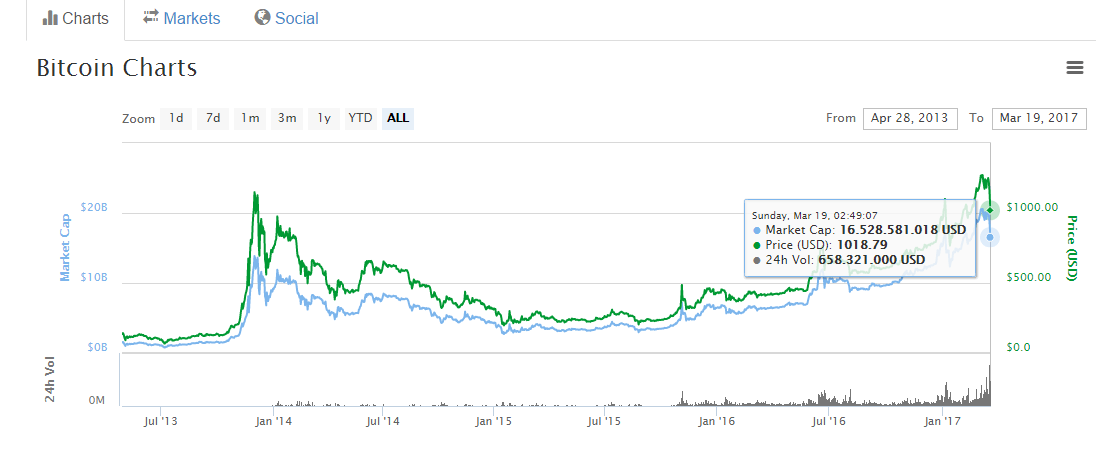Click the globe icon beside Social
This screenshot has width=1119, height=458.
263,17
